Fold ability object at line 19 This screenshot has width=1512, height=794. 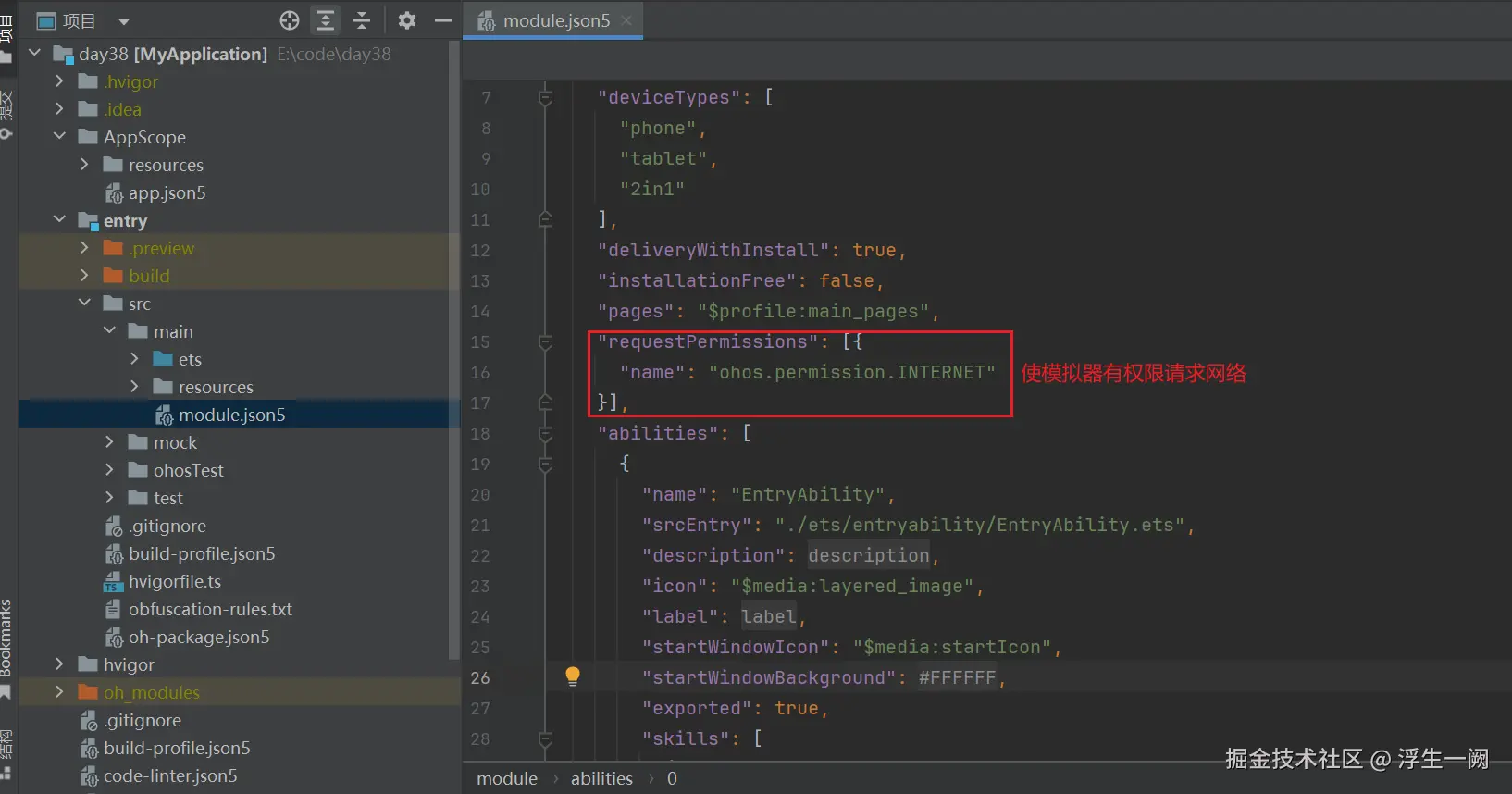click(545, 464)
